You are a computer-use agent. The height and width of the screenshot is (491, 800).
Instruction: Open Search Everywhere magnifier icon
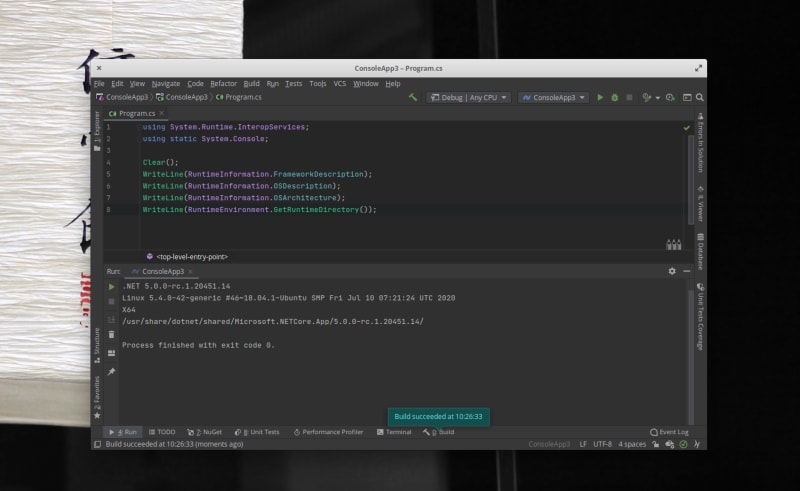click(699, 97)
